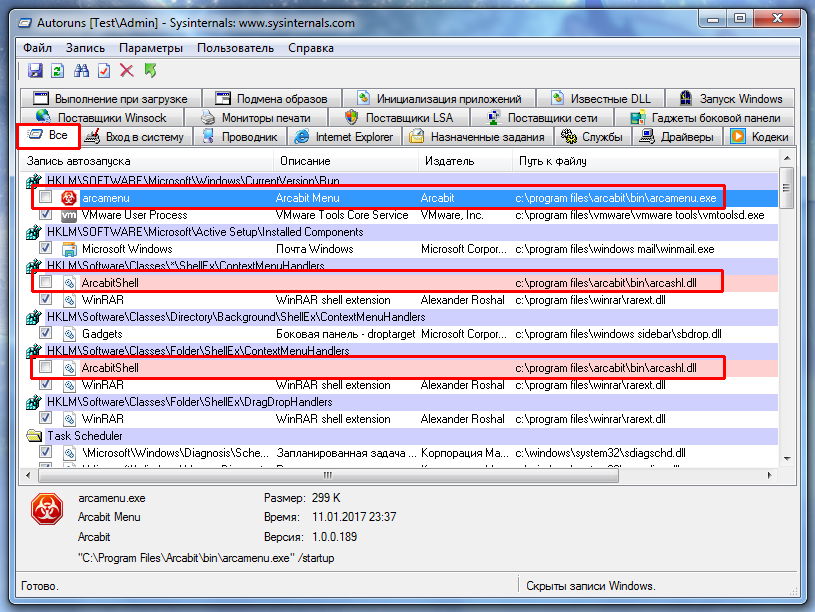The width and height of the screenshot is (815, 612).
Task: Open the Драйверы tab
Action: tap(677, 137)
